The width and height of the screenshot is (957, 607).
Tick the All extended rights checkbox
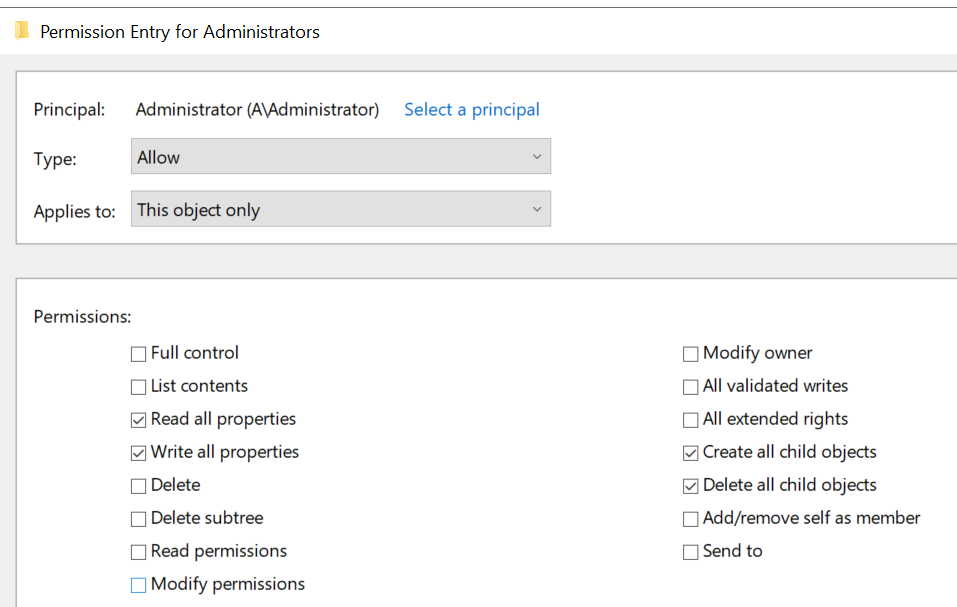point(690,420)
